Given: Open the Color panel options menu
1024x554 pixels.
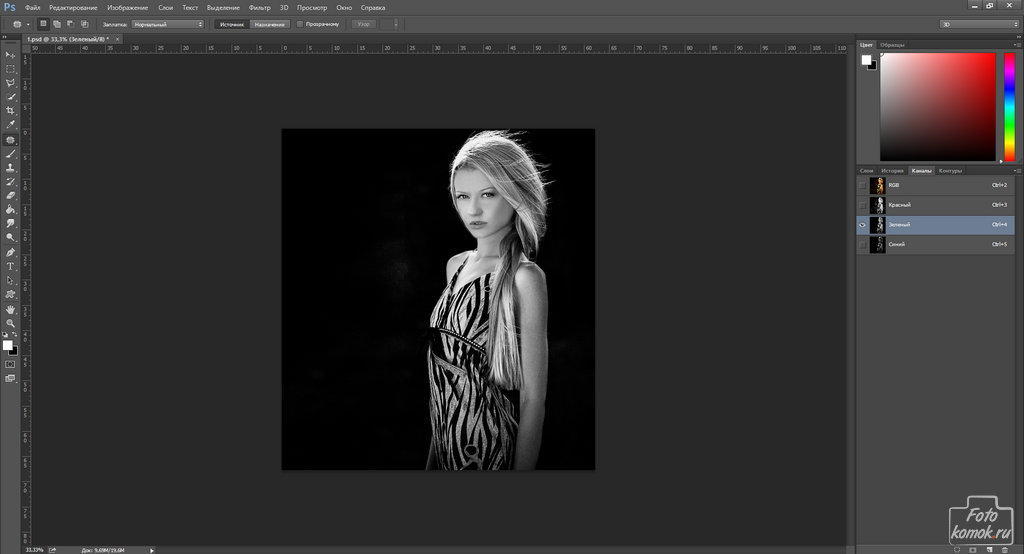Looking at the screenshot, I should [1016, 45].
